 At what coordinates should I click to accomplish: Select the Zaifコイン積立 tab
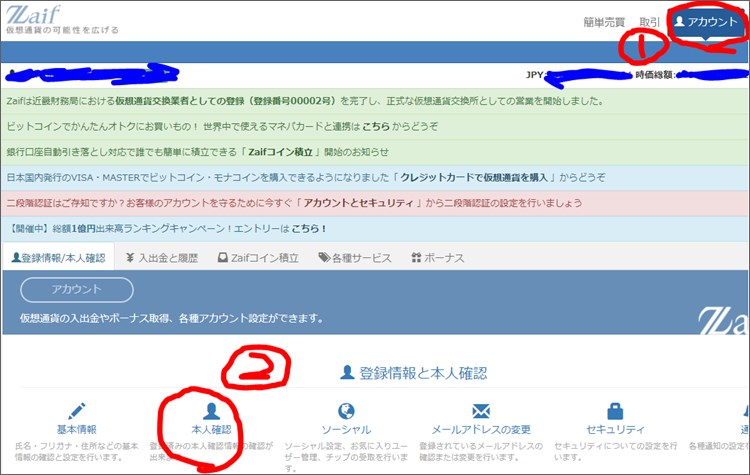click(258, 258)
